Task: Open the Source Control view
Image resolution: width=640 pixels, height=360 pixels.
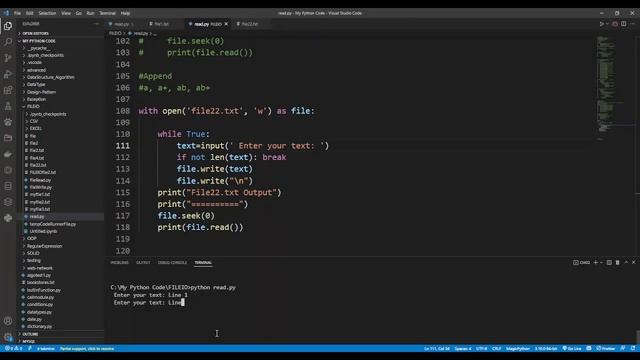Action: (8, 58)
